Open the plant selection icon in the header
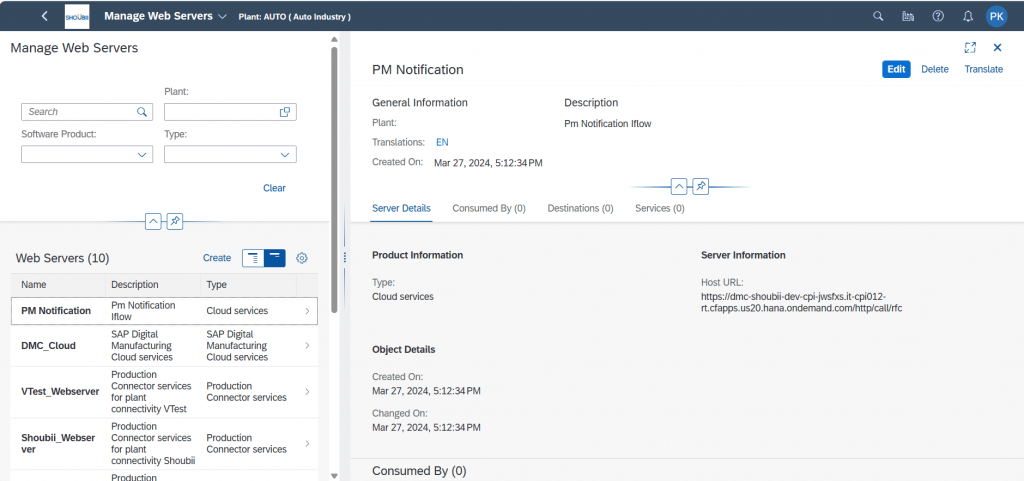The height and width of the screenshot is (481, 1024). point(908,16)
